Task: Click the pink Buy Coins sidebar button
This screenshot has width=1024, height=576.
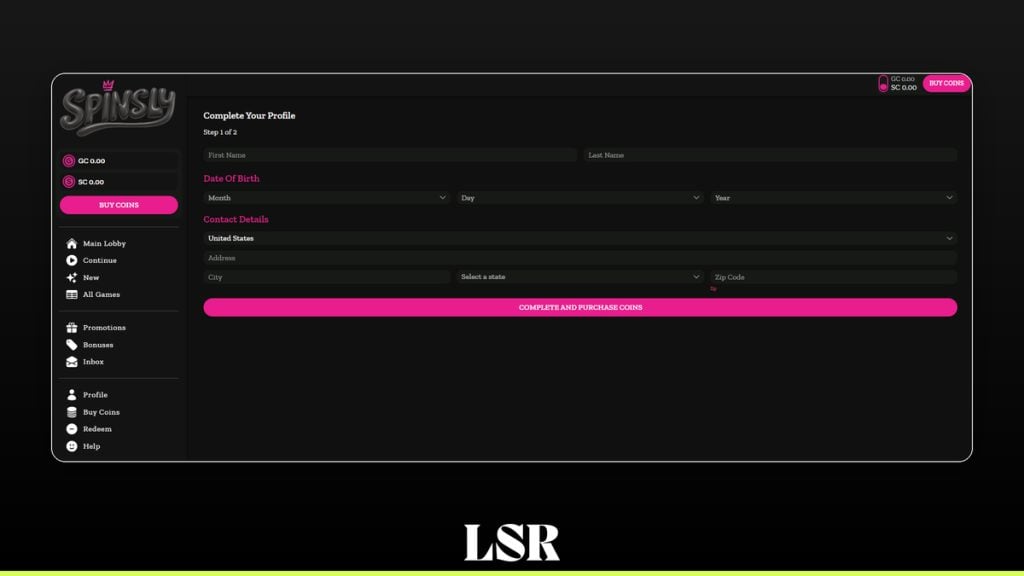Action: click(119, 205)
